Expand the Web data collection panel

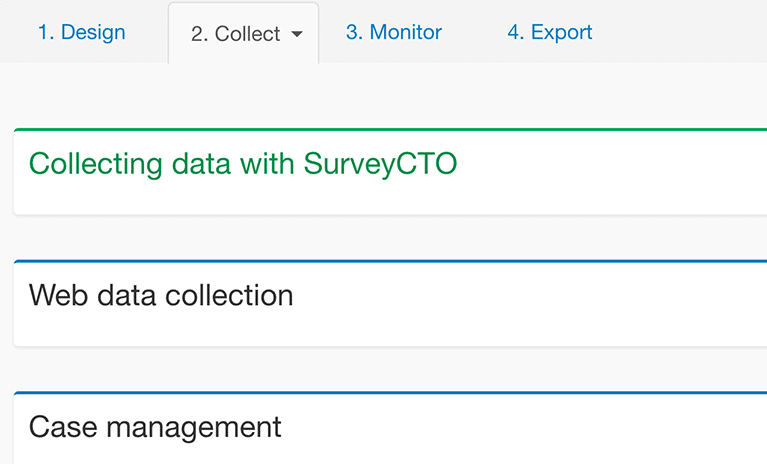pos(390,303)
